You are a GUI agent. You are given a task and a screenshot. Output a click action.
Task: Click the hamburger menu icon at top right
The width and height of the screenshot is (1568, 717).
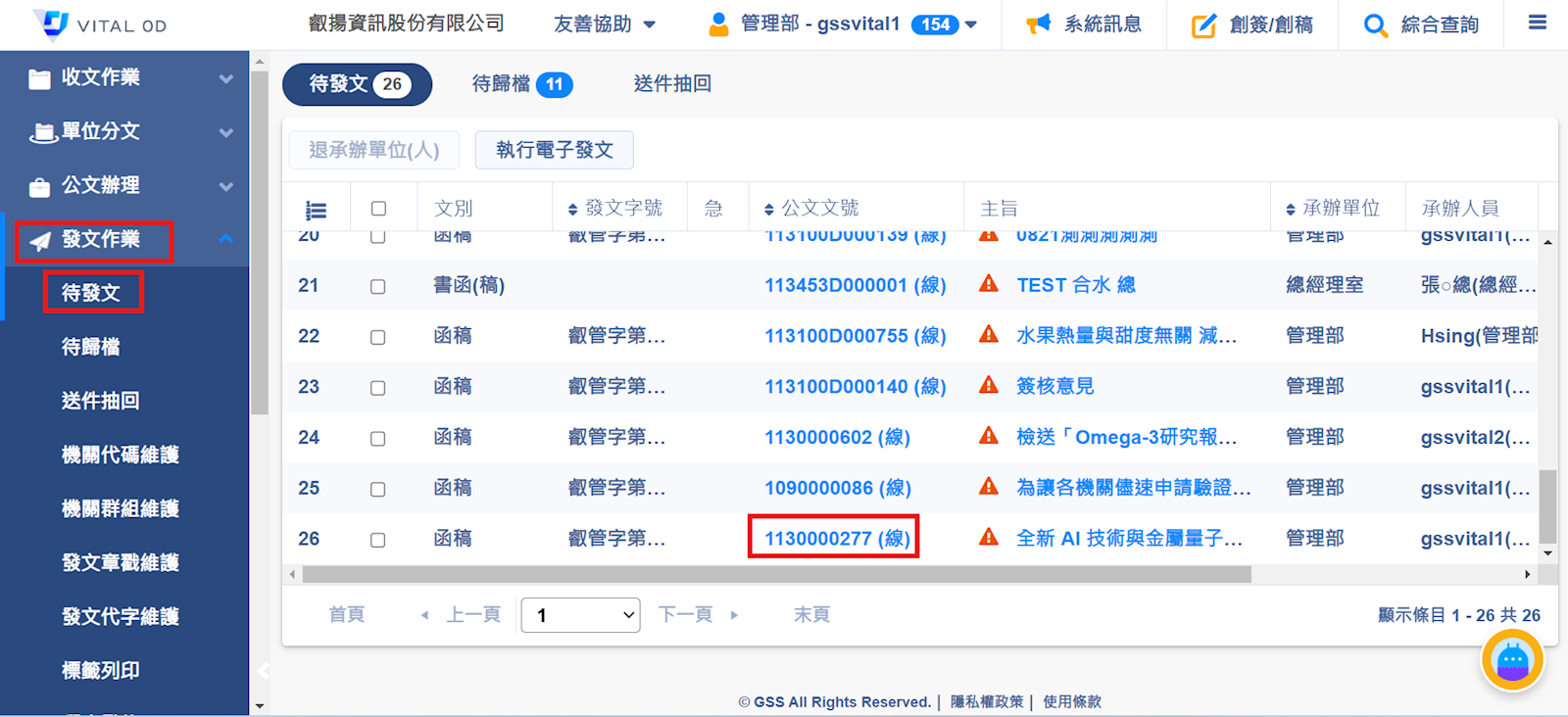[x=1537, y=23]
